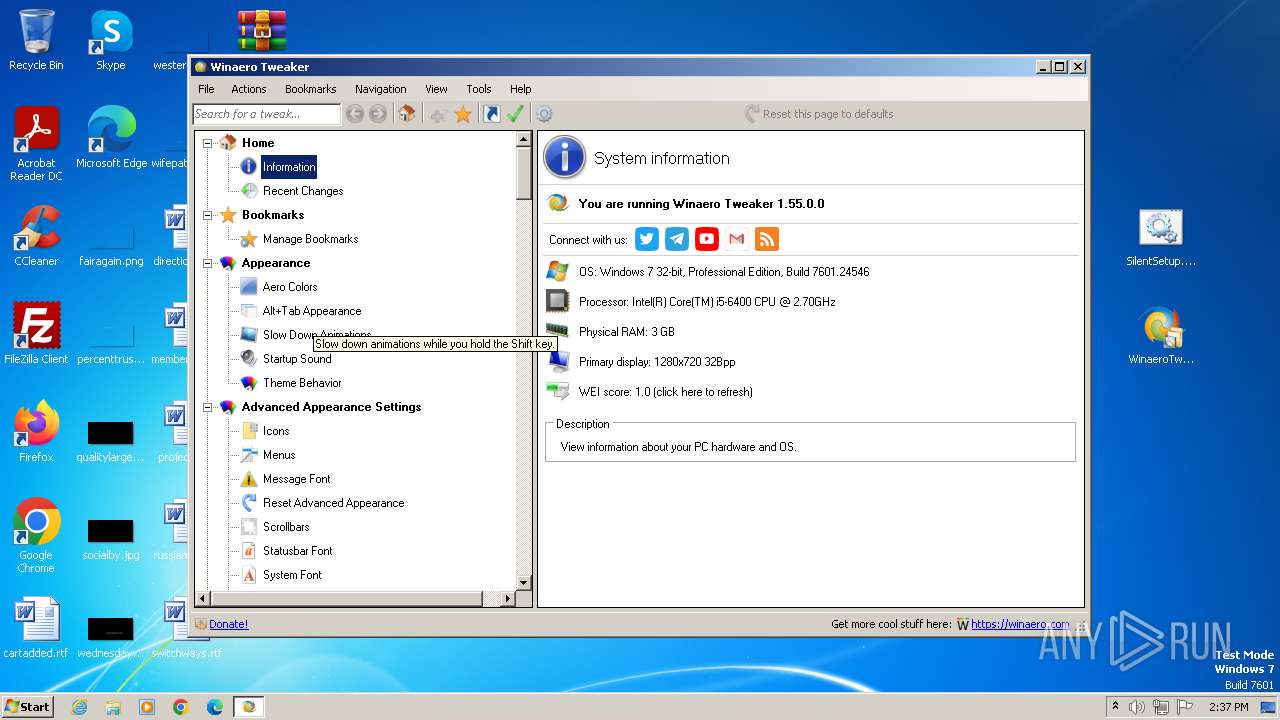Open bookmarks star icon in toolbar
Viewport: 1280px width, 720px height.
coord(463,114)
